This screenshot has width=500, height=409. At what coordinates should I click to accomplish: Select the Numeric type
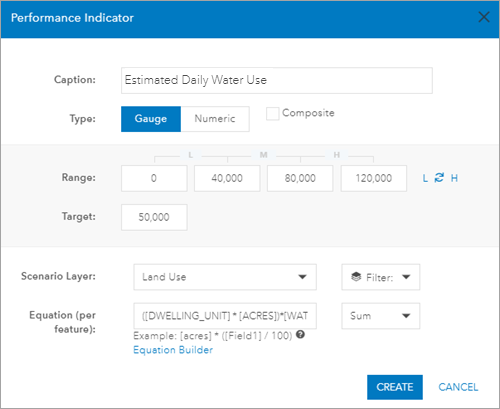point(215,119)
